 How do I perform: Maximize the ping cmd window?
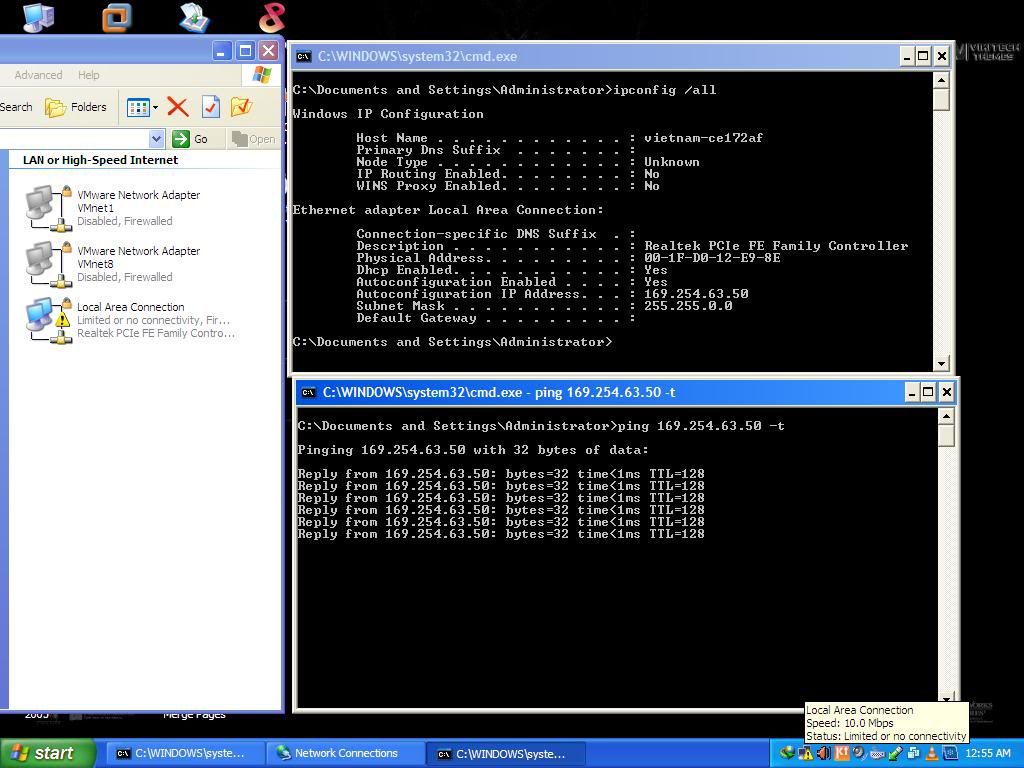(x=928, y=392)
